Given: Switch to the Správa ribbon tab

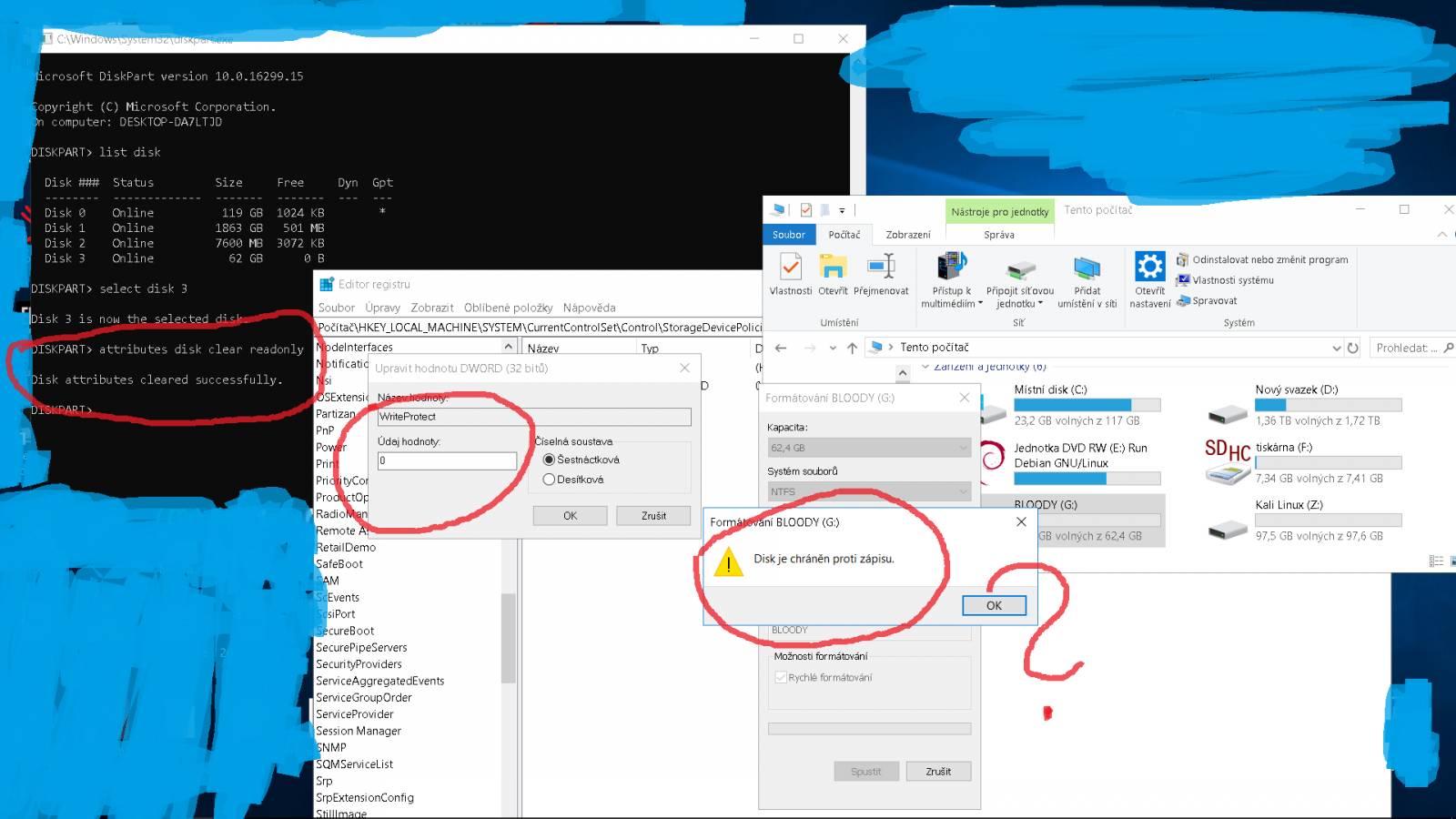Looking at the screenshot, I should click(x=999, y=235).
